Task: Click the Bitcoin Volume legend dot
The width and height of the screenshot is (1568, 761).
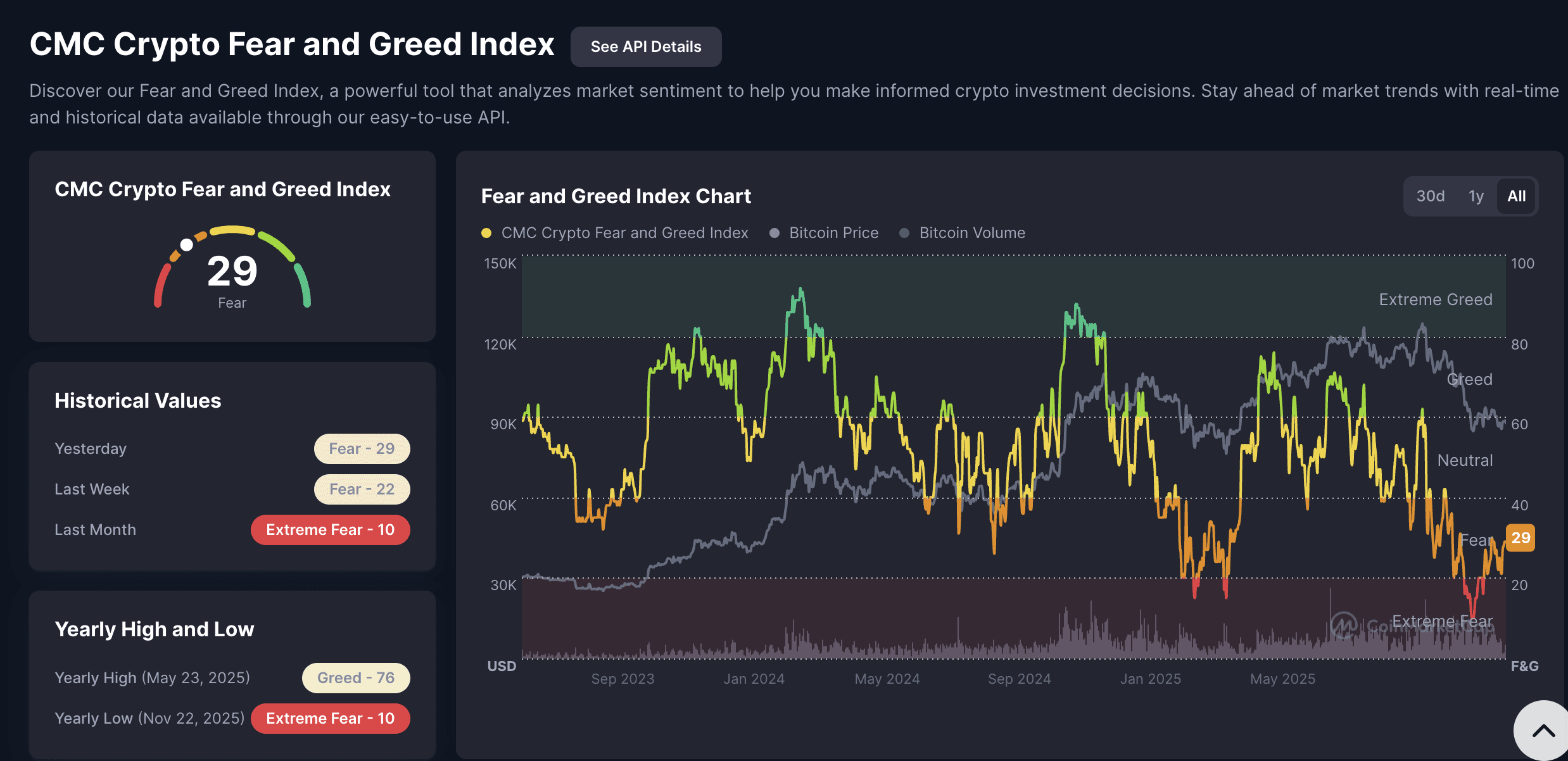Action: 904,233
